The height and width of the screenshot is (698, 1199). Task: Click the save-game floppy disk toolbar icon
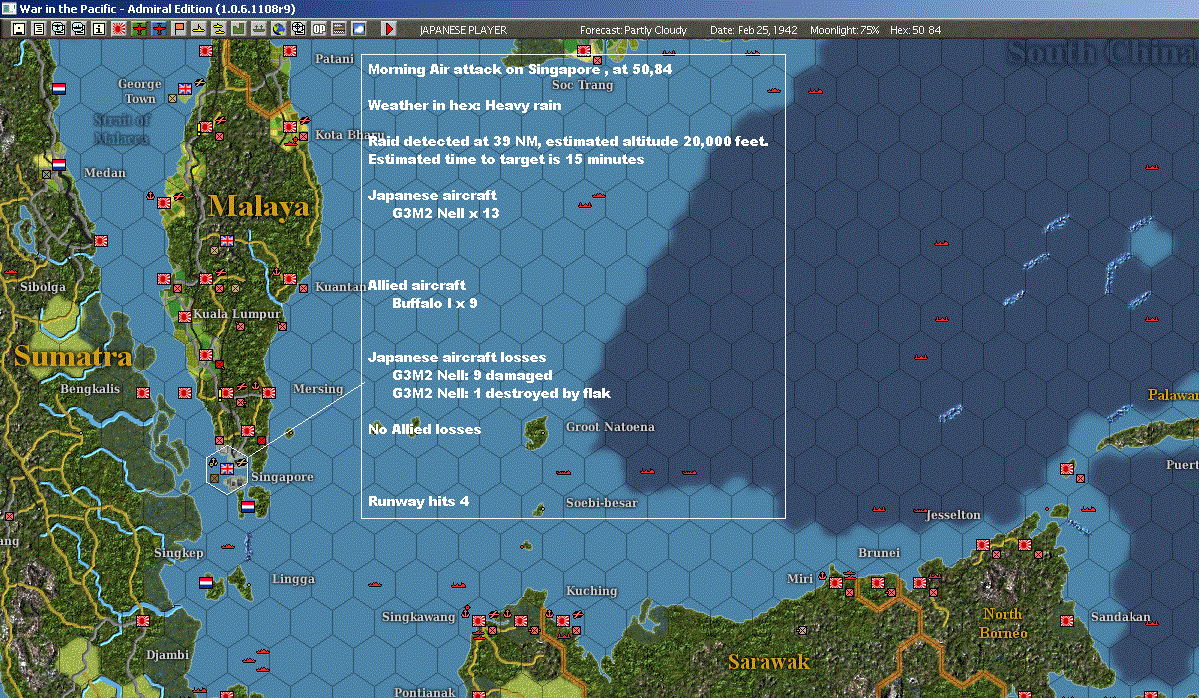(x=18, y=29)
